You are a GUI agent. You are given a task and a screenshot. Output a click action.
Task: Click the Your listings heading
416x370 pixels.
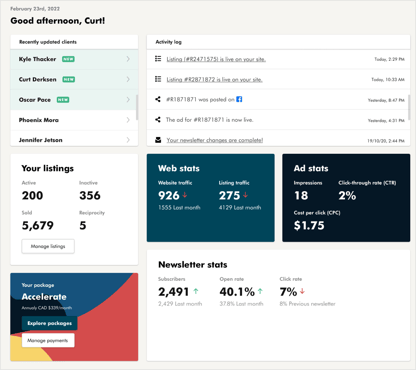(48, 168)
